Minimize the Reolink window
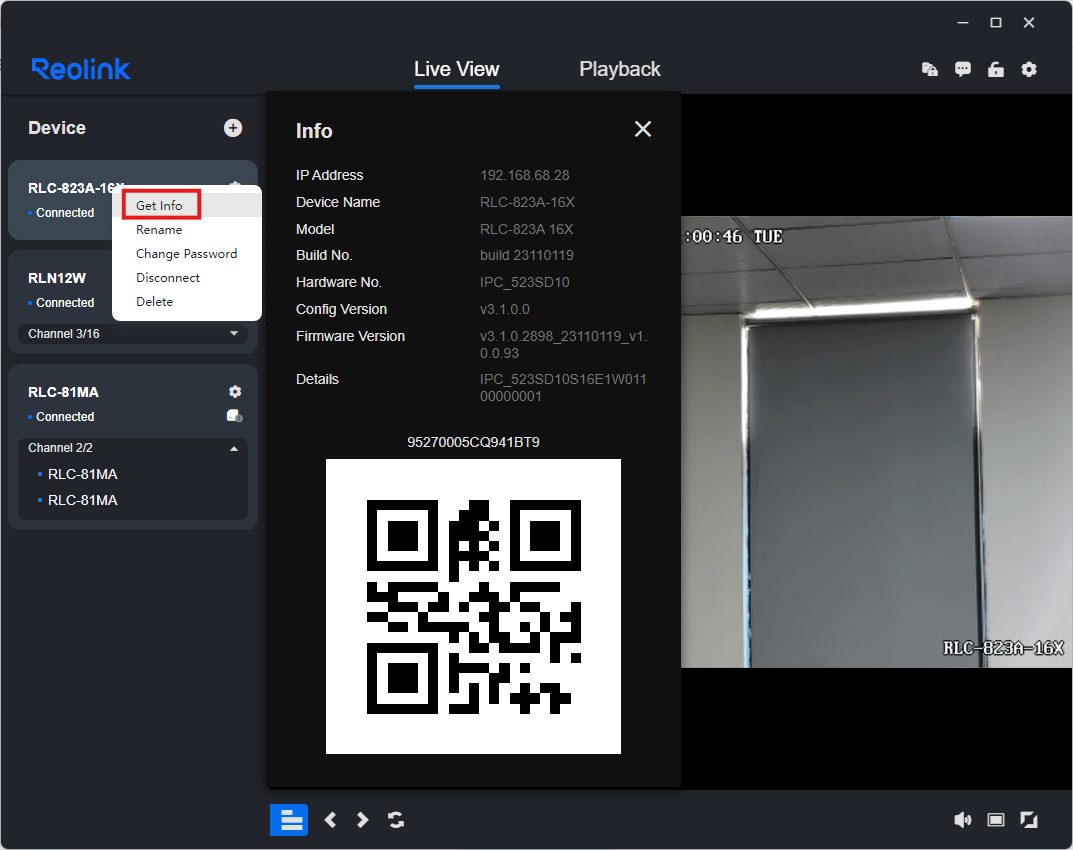Image resolution: width=1073 pixels, height=850 pixels. coord(963,23)
